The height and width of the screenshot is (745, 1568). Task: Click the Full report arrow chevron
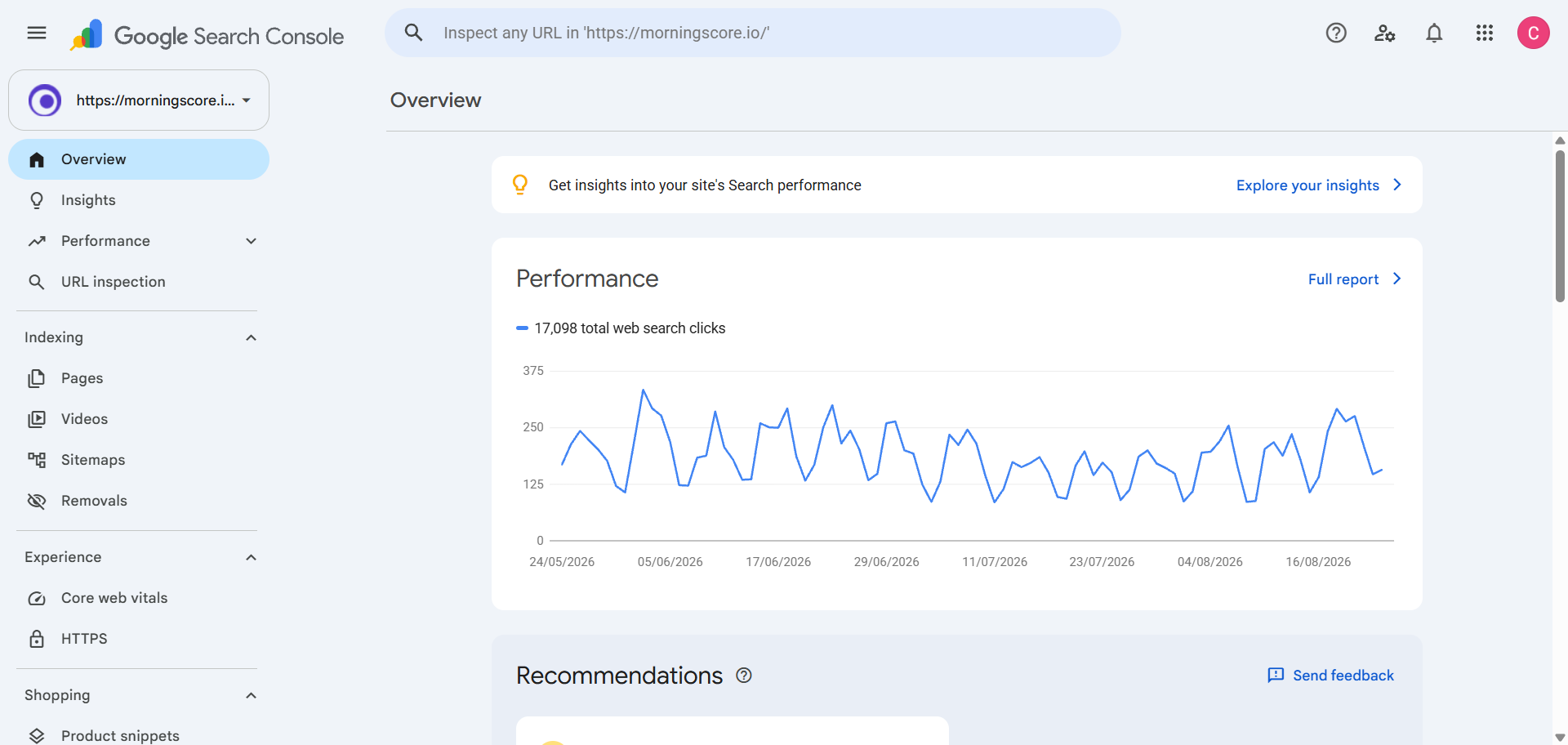[x=1397, y=279]
